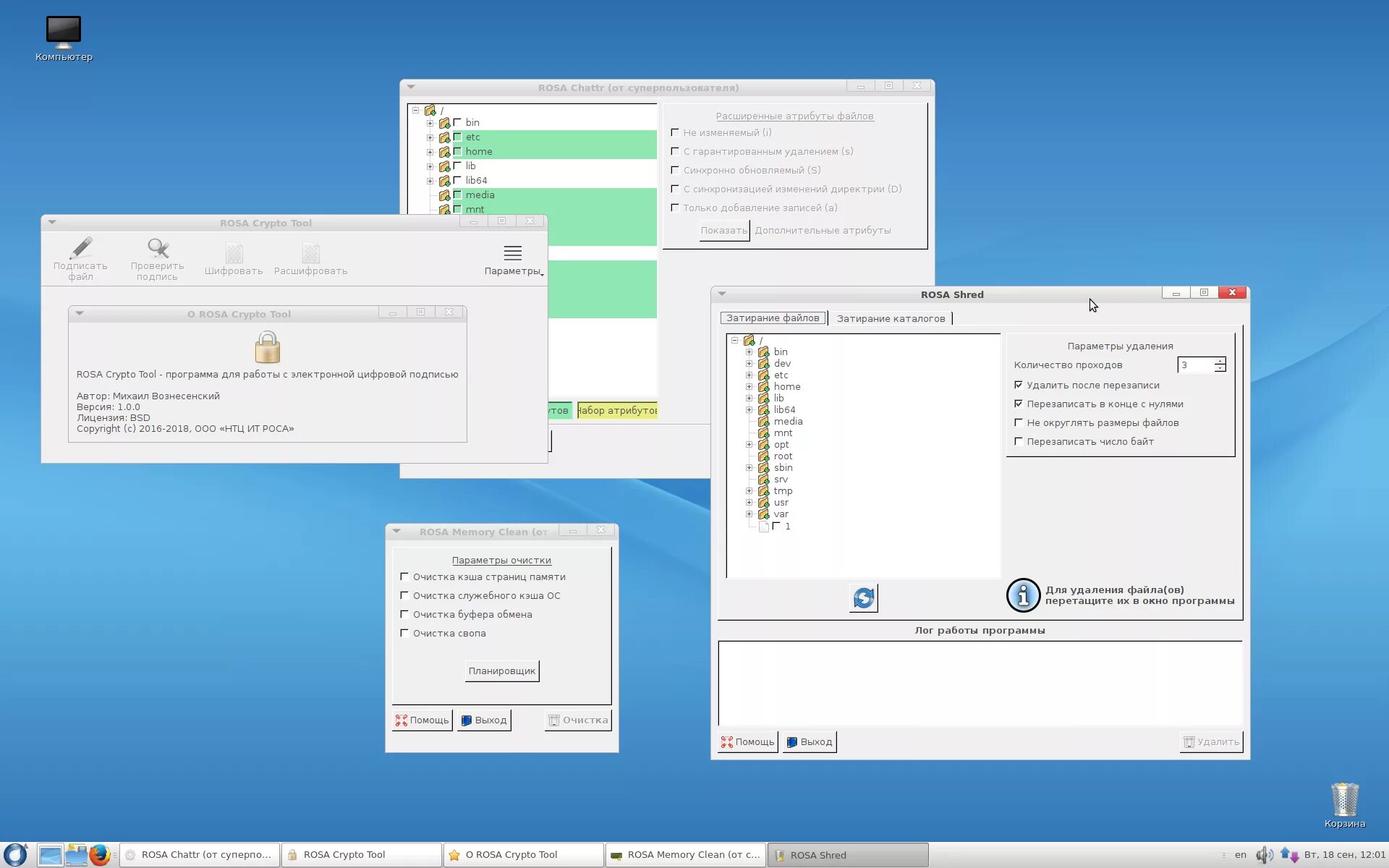
Task: Click the volume speaker tray icon
Action: [1263, 855]
